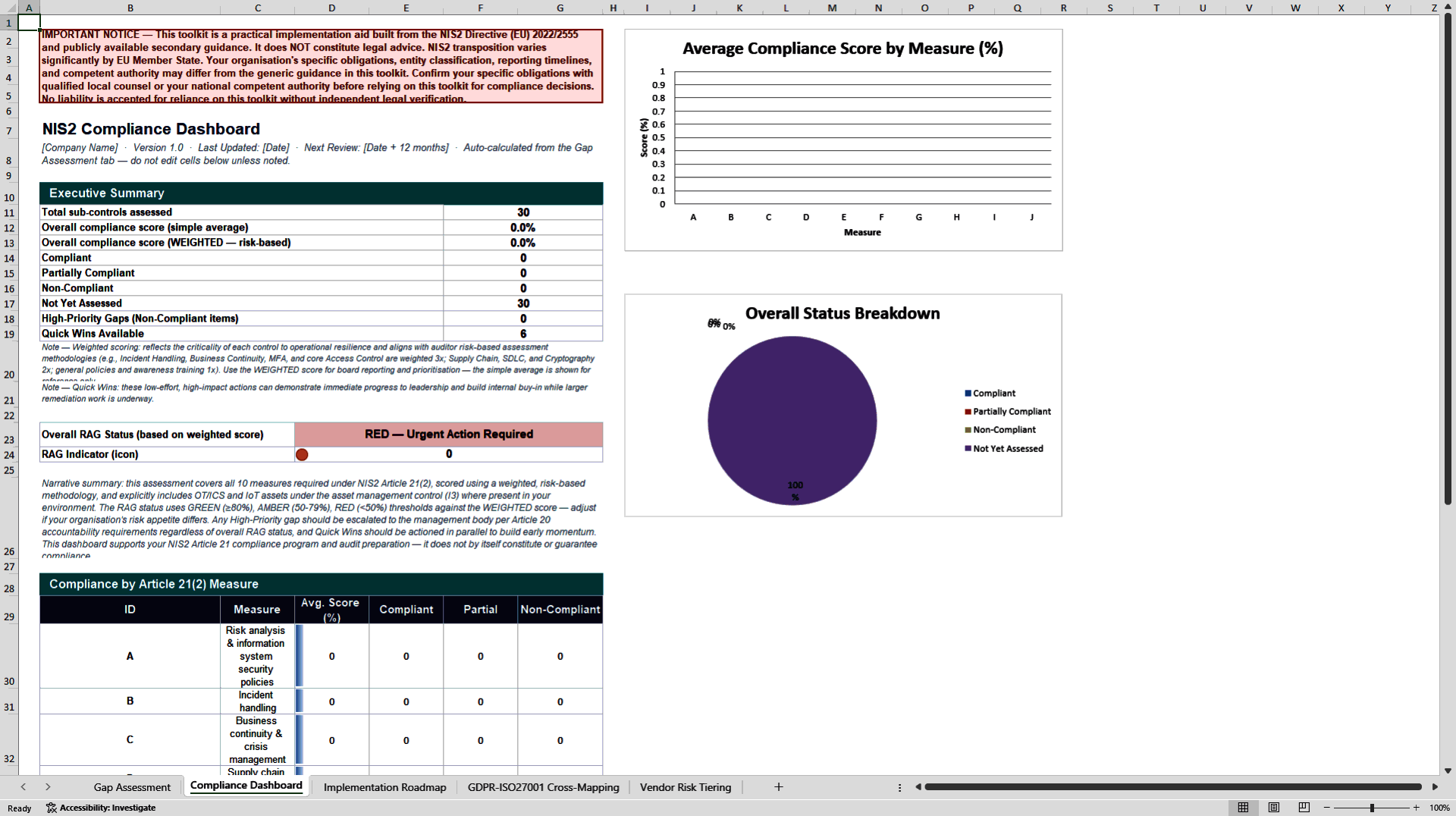The image size is (1456, 816).
Task: Click Compliance by Article 21(2) Measure header
Action: pos(322,584)
